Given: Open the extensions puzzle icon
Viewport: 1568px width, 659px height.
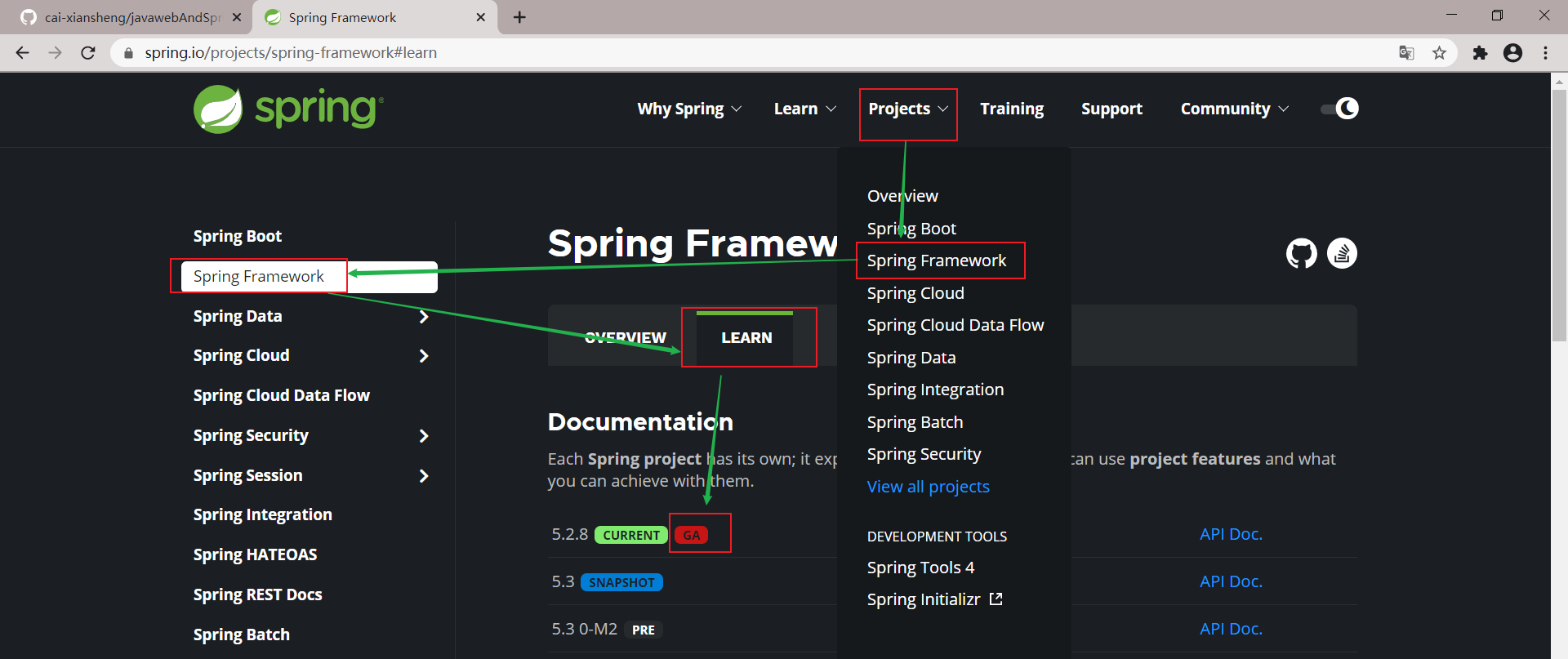Looking at the screenshot, I should (1480, 53).
